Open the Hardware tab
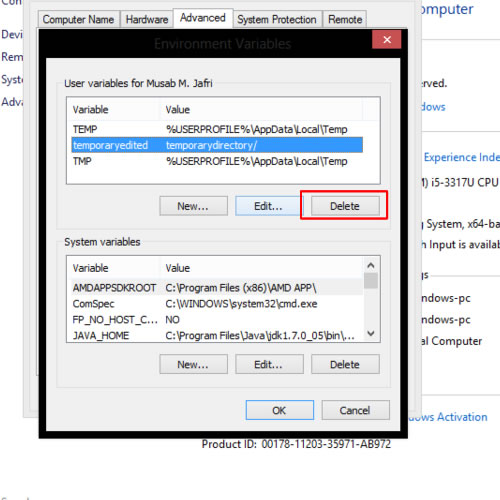The image size is (500, 500). (147, 19)
